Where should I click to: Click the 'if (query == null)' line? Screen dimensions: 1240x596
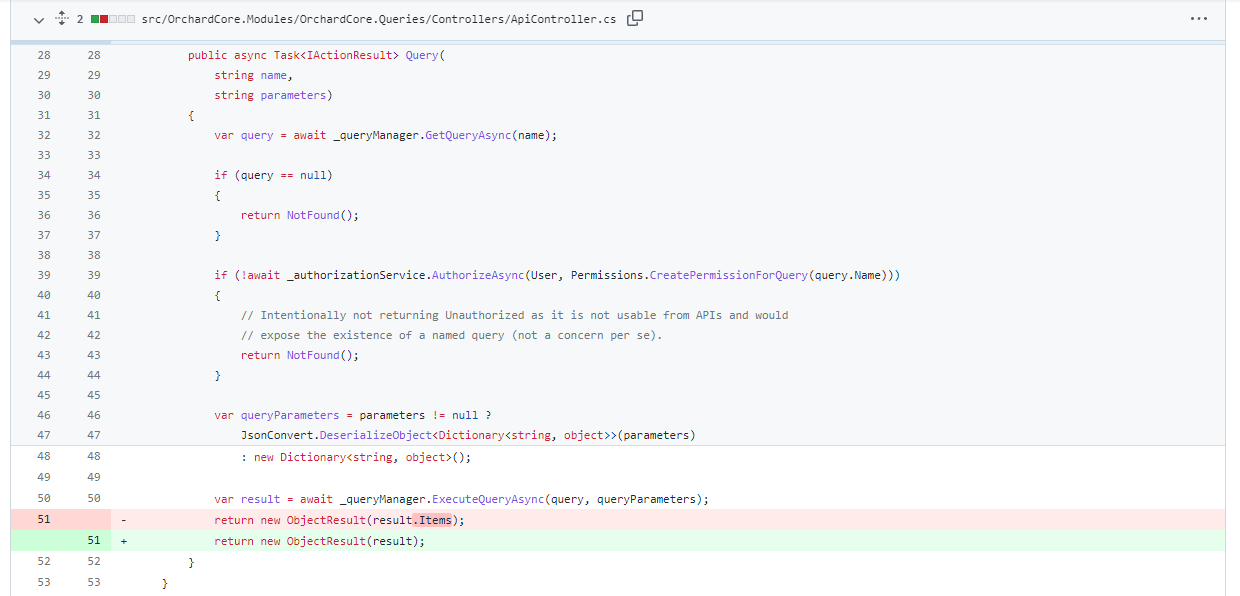(273, 175)
